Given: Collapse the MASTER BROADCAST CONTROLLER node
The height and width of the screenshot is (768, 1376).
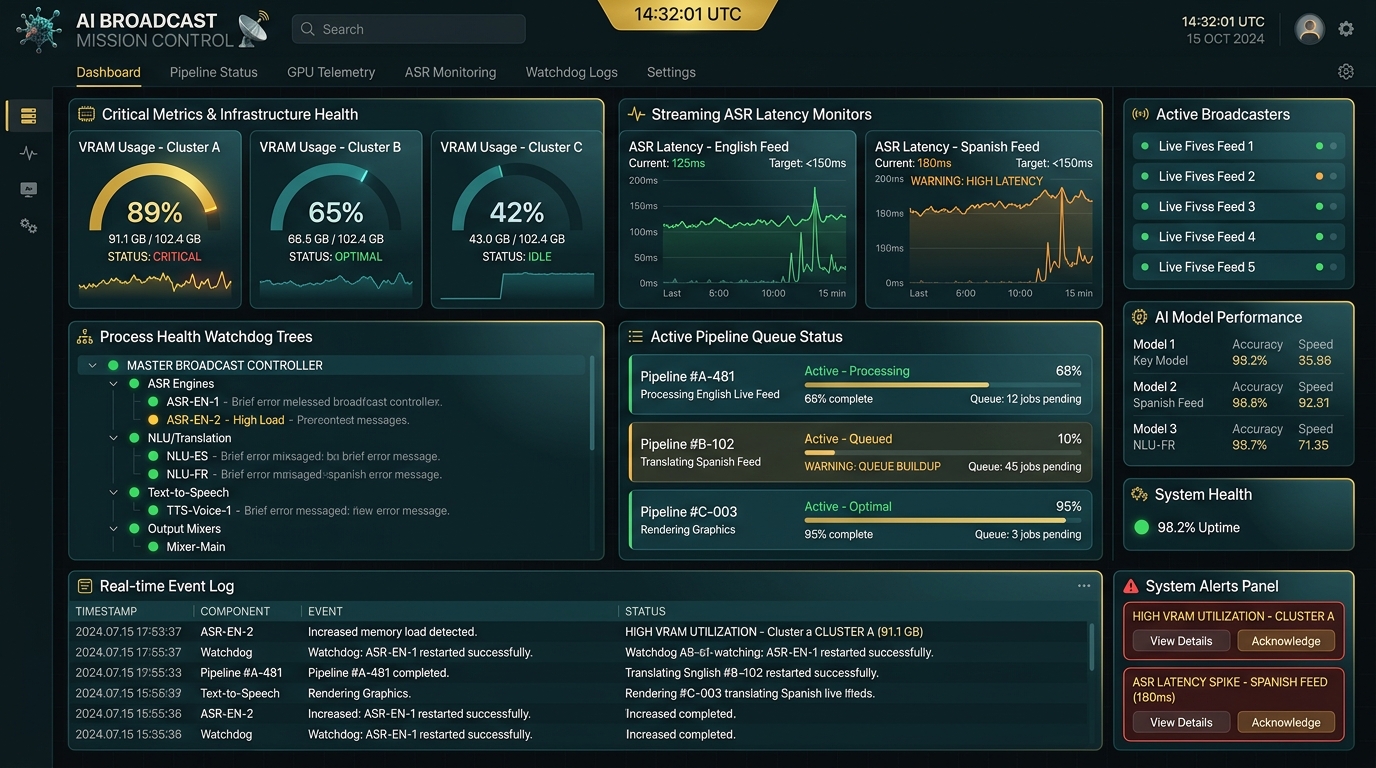Looking at the screenshot, I should pyautogui.click(x=92, y=366).
